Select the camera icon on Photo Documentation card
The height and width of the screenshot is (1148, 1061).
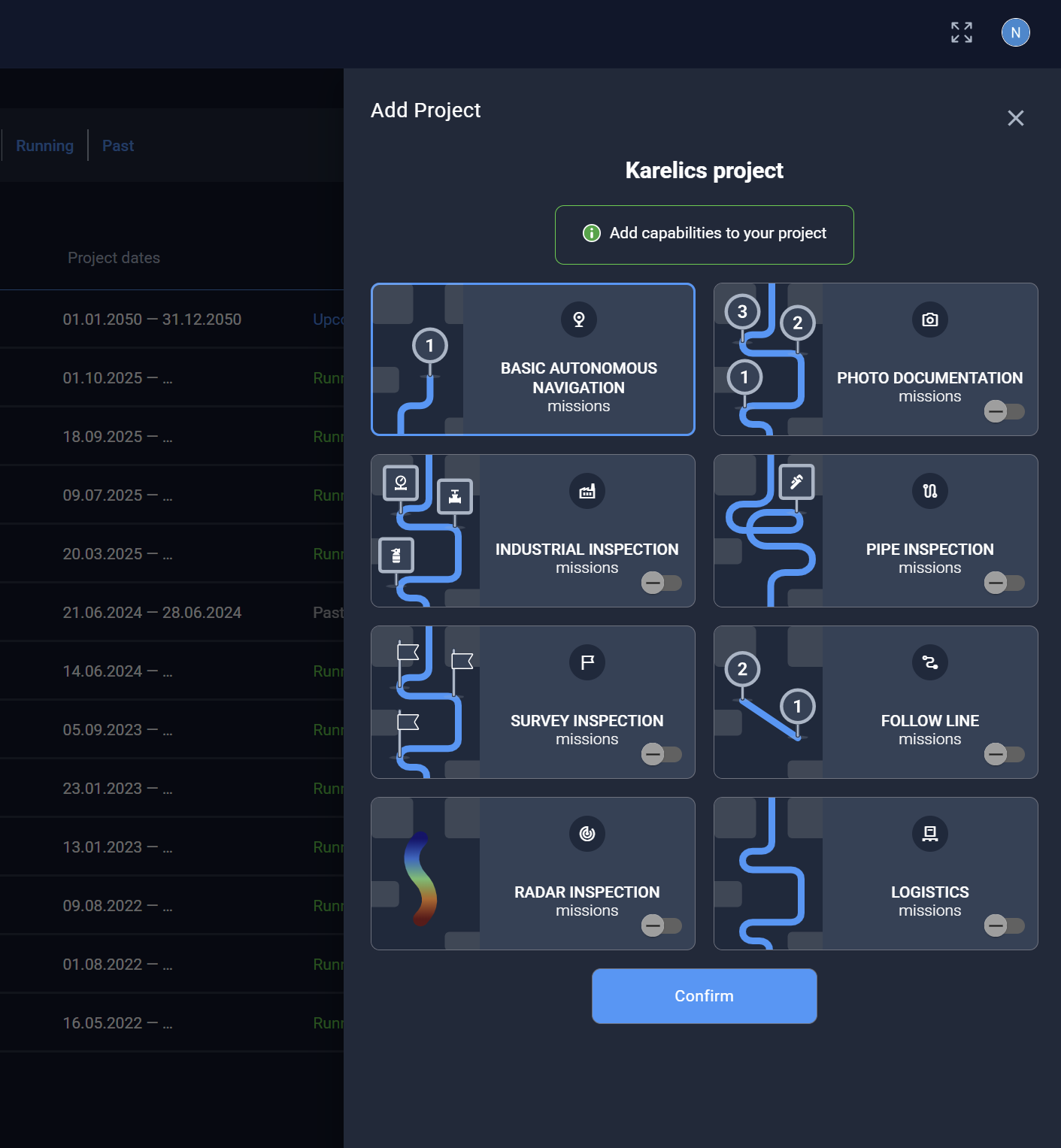929,320
